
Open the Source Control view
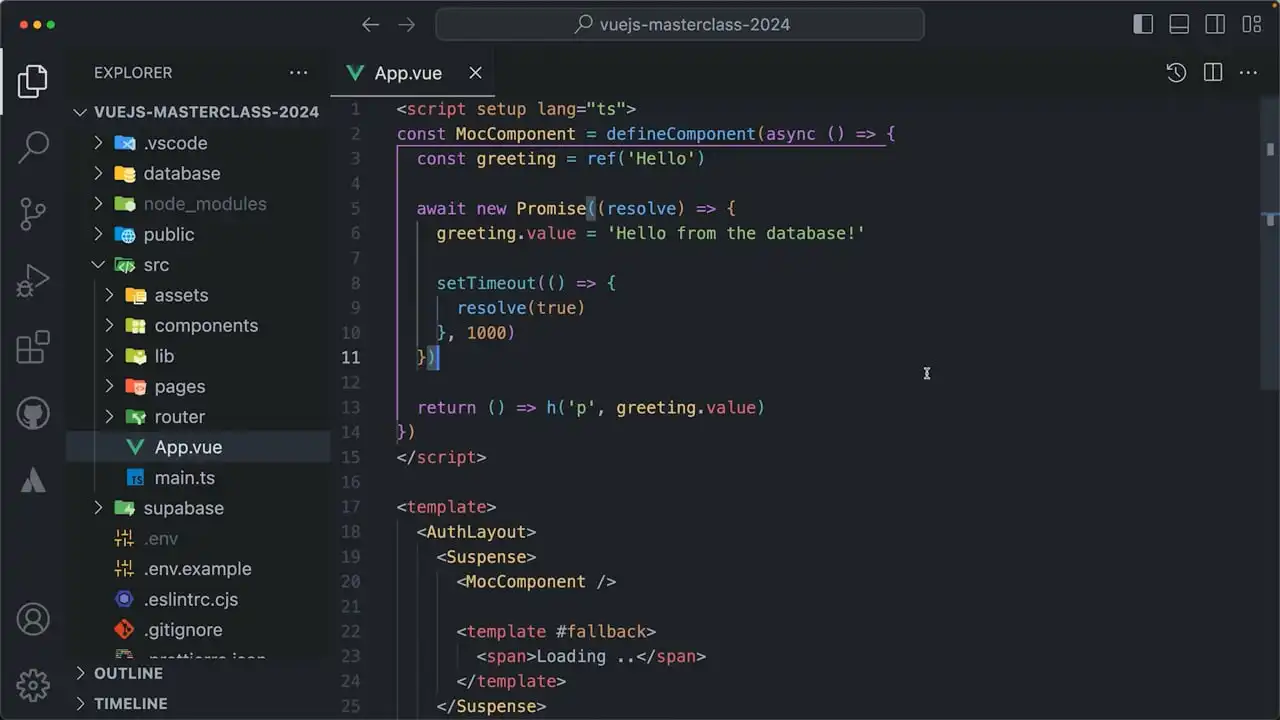coord(33,214)
